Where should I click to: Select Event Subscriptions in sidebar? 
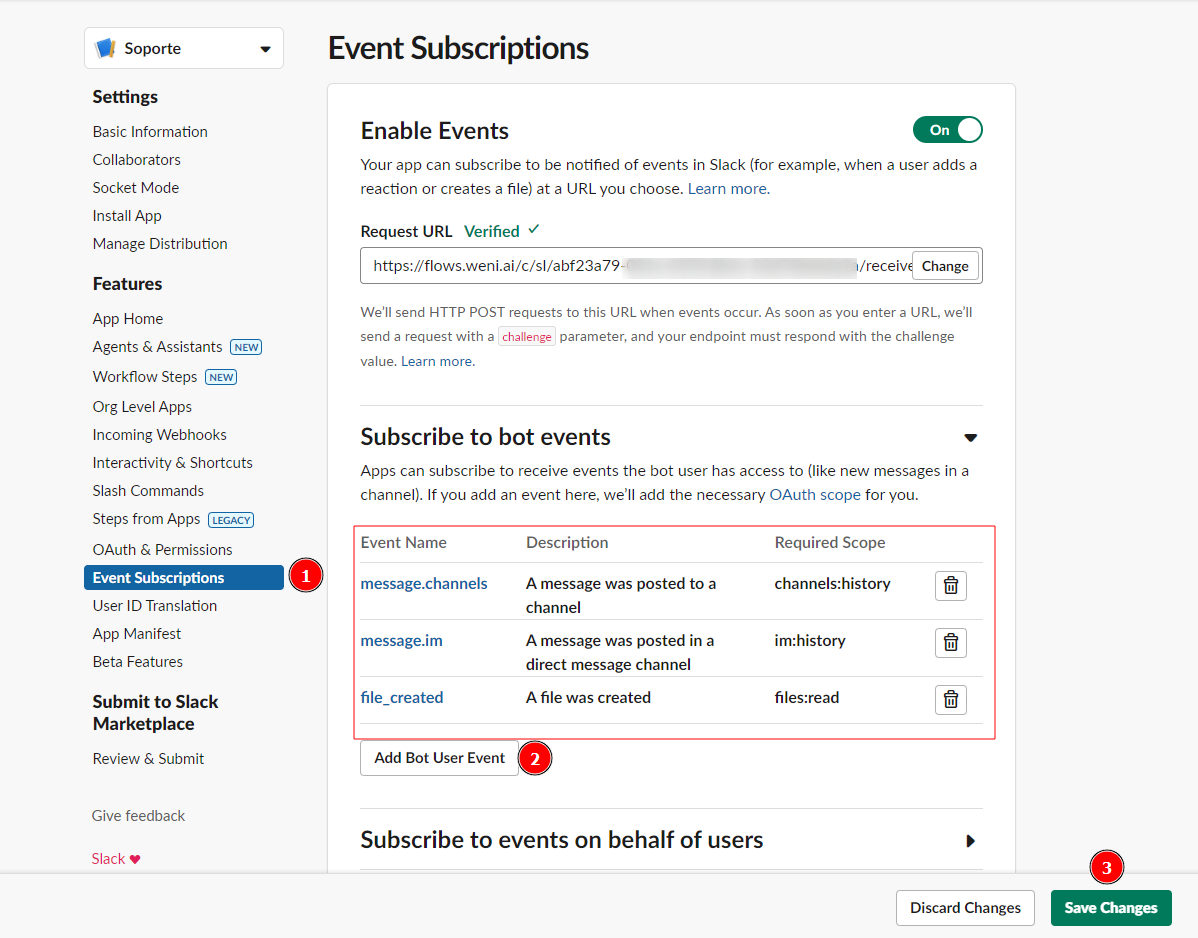click(x=184, y=577)
